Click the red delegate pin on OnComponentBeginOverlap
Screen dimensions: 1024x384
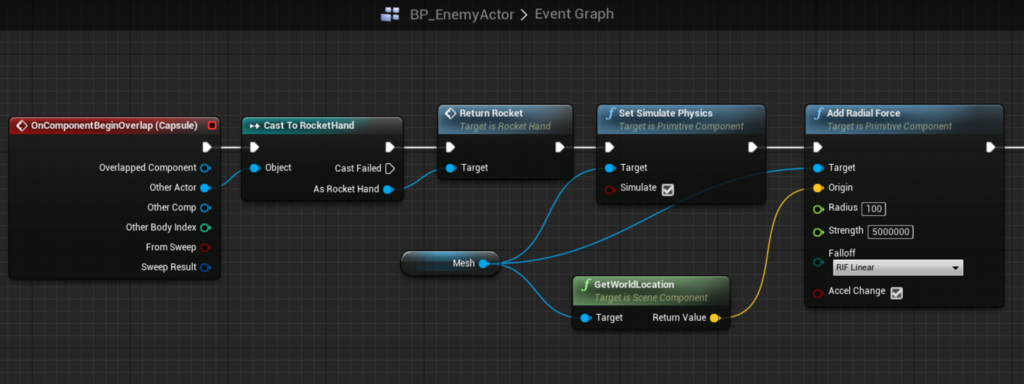point(211,125)
